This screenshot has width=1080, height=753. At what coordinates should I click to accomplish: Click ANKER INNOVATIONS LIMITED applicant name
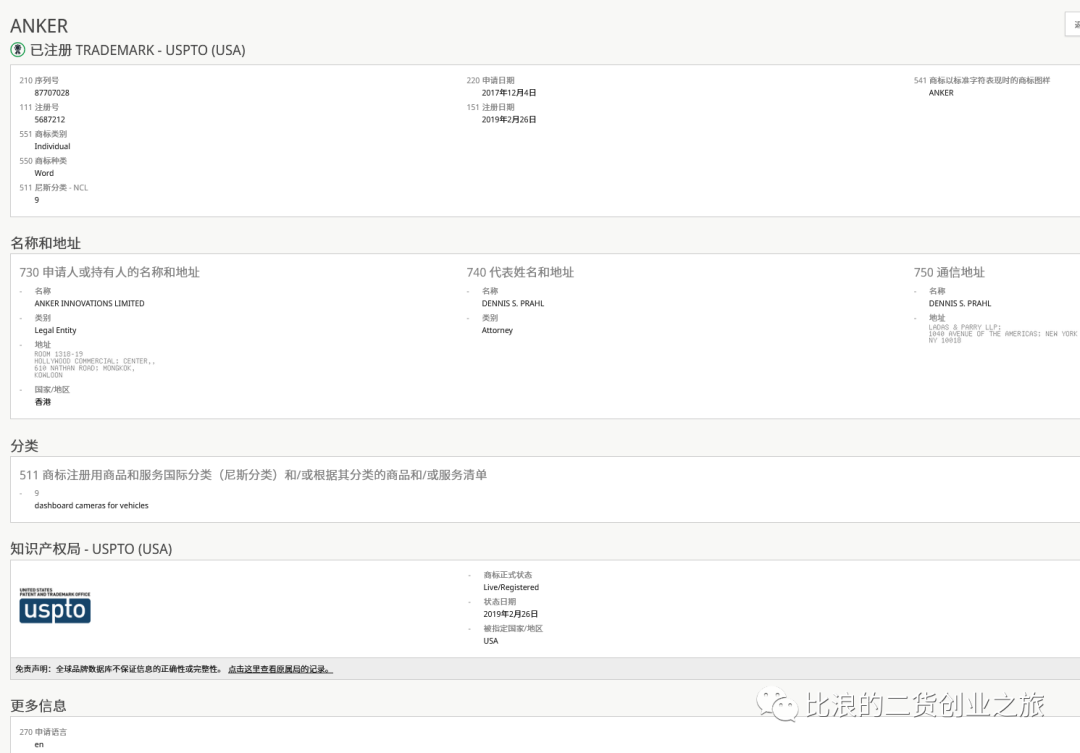[90, 304]
